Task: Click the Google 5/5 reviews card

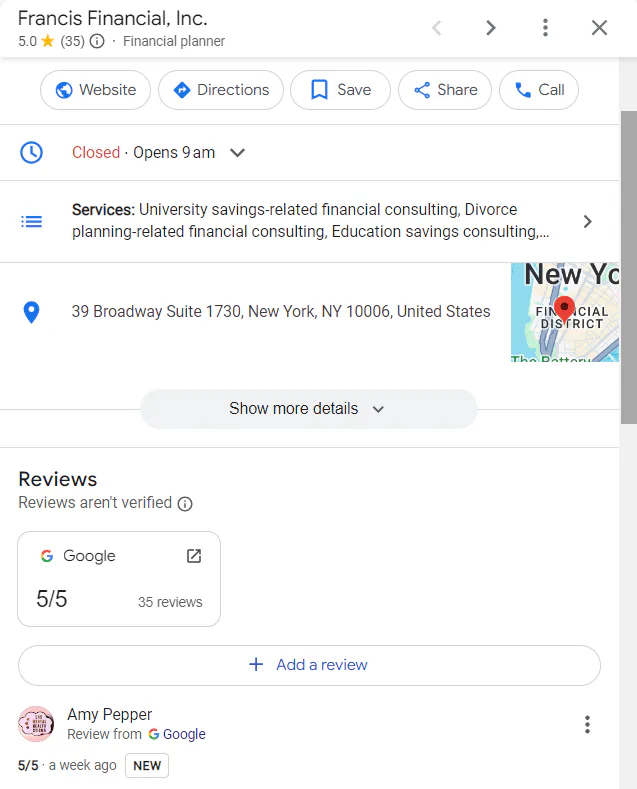Action: [119, 579]
